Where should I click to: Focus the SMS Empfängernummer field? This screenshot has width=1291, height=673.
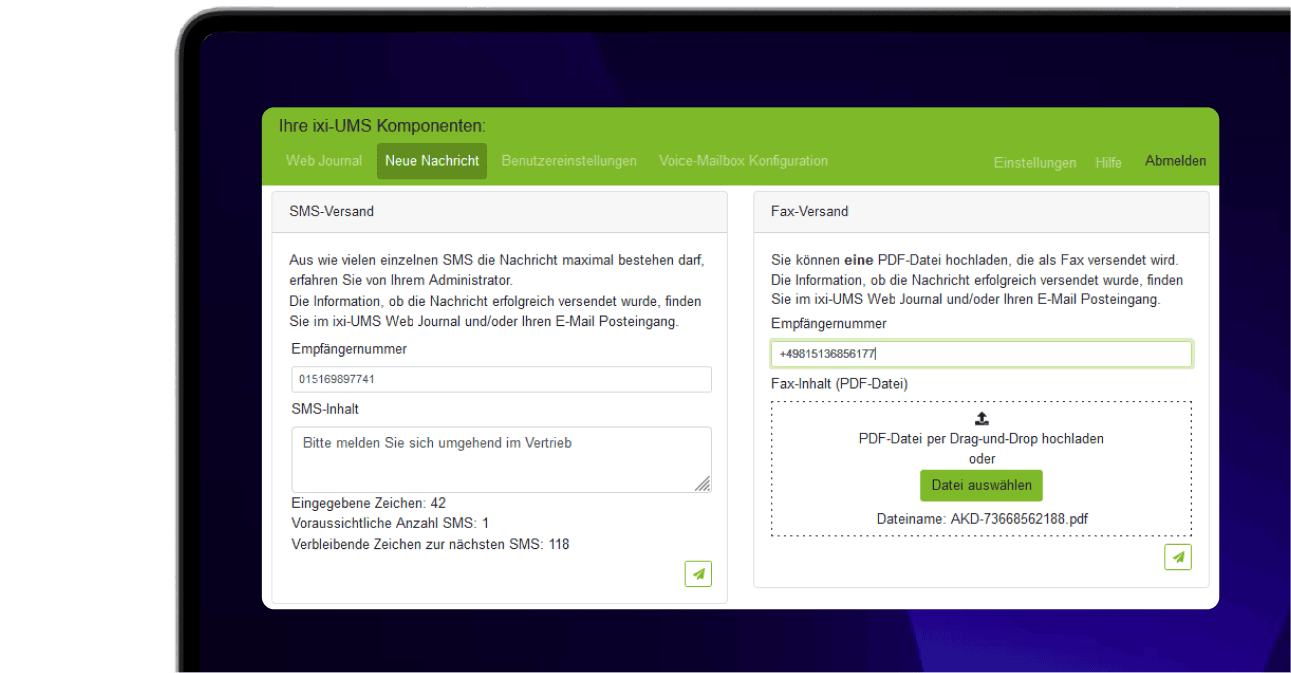(x=501, y=380)
